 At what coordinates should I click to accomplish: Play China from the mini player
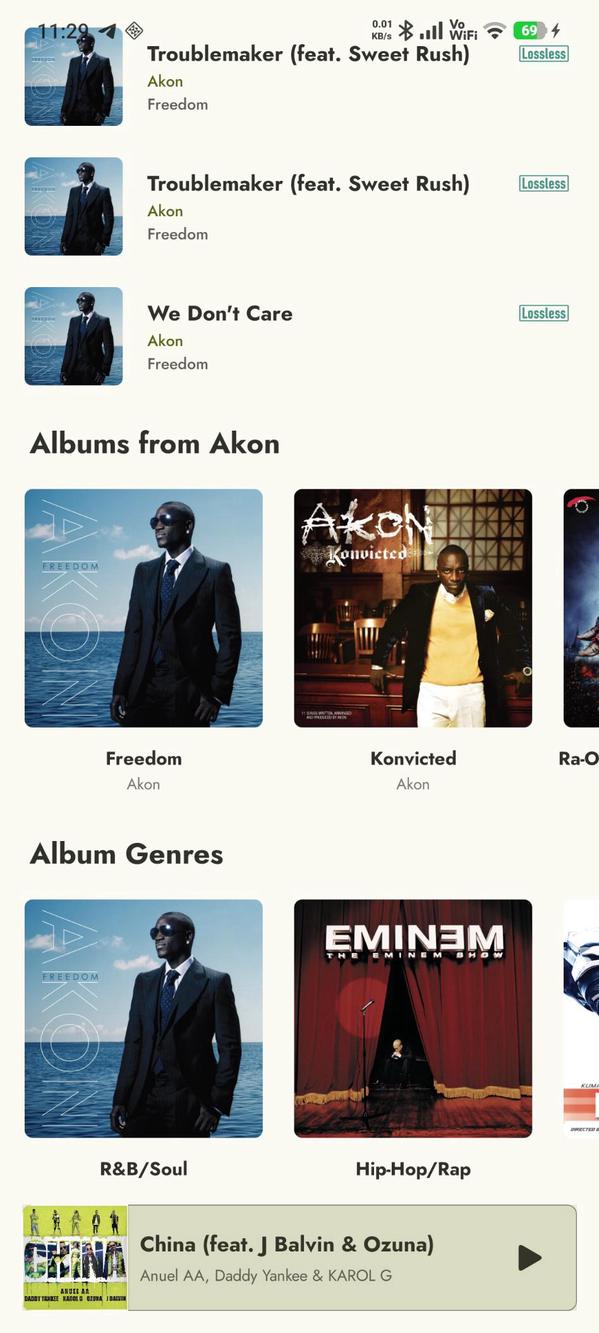point(530,1258)
